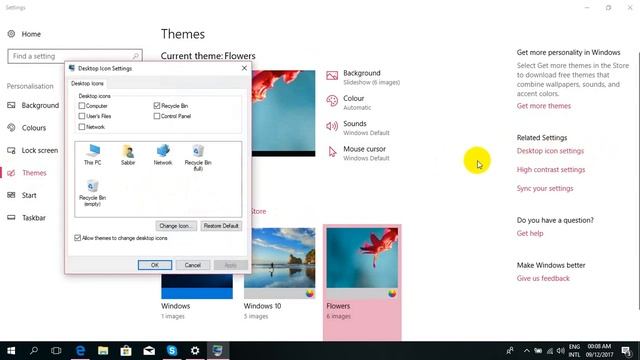Open Sounds speaker theme option icon
This screenshot has height=360, width=640.
(x=332, y=126)
